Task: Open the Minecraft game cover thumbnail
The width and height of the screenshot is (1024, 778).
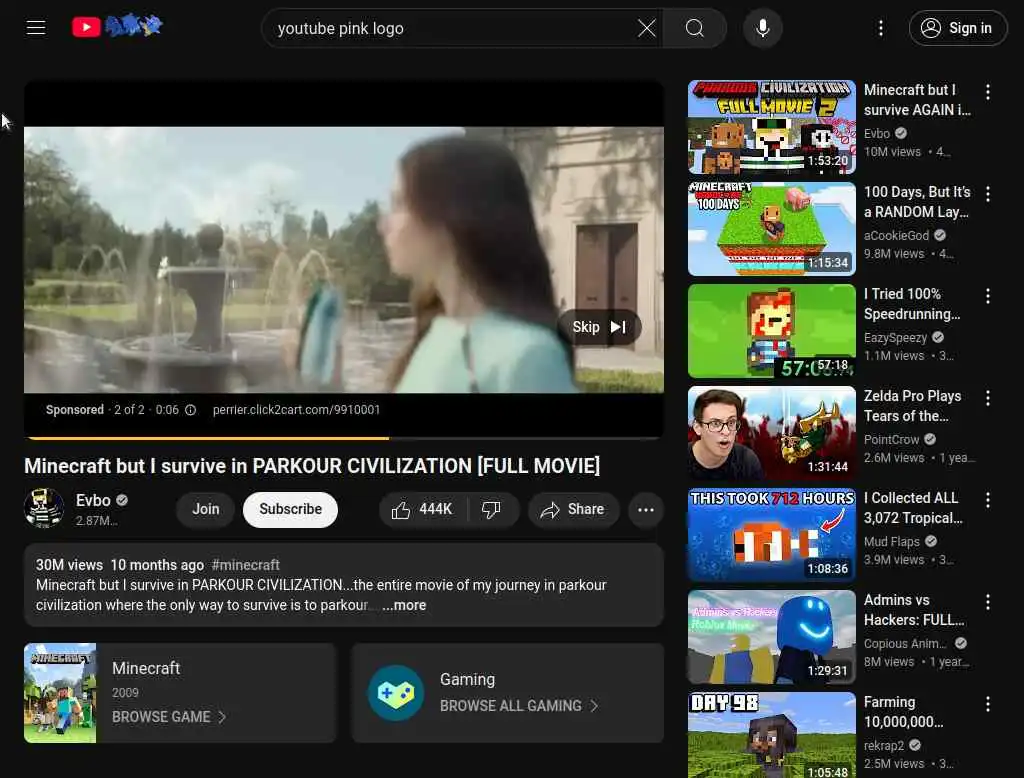Action: [60, 693]
